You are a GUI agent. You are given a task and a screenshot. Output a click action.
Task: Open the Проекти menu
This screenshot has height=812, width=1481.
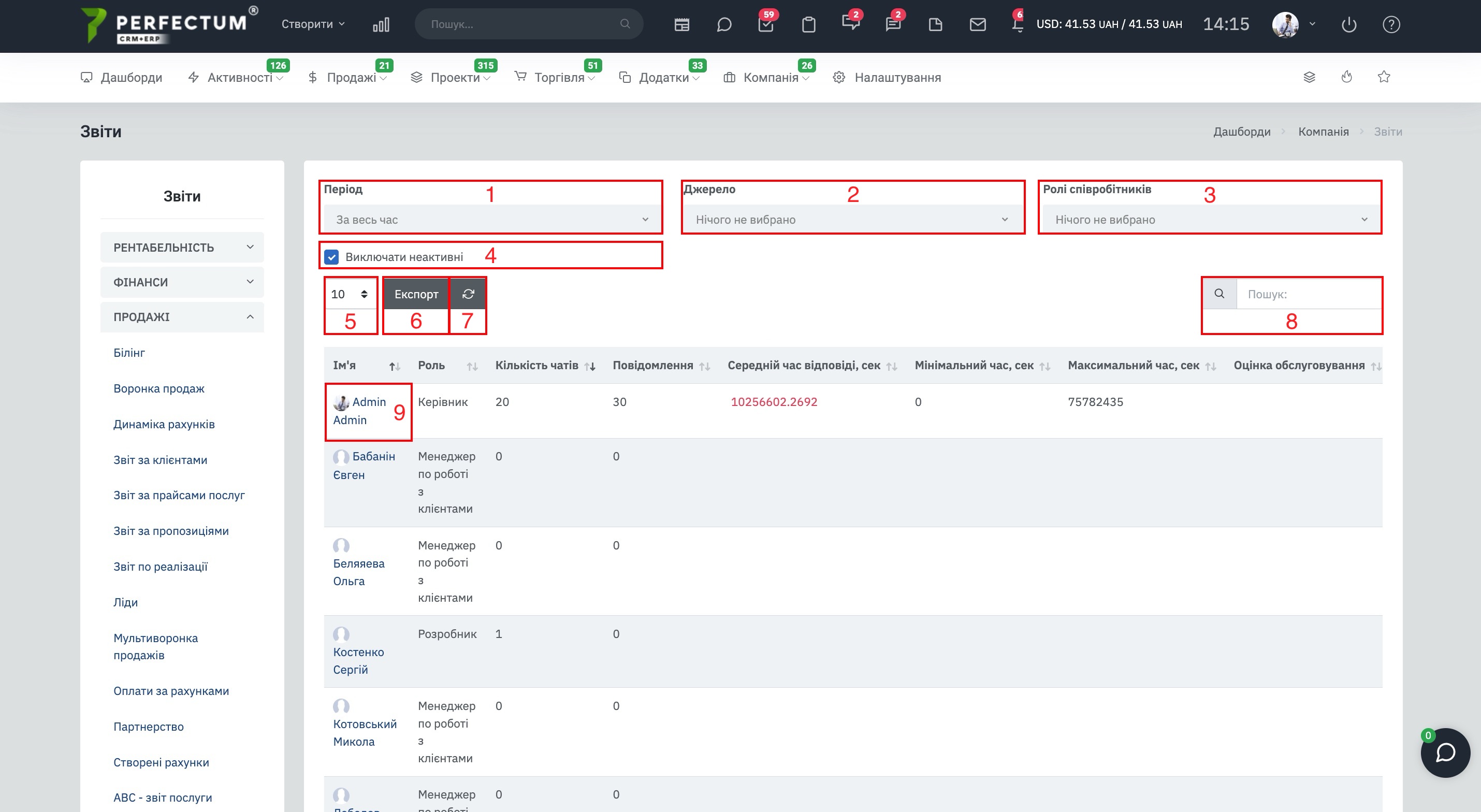pyautogui.click(x=454, y=78)
